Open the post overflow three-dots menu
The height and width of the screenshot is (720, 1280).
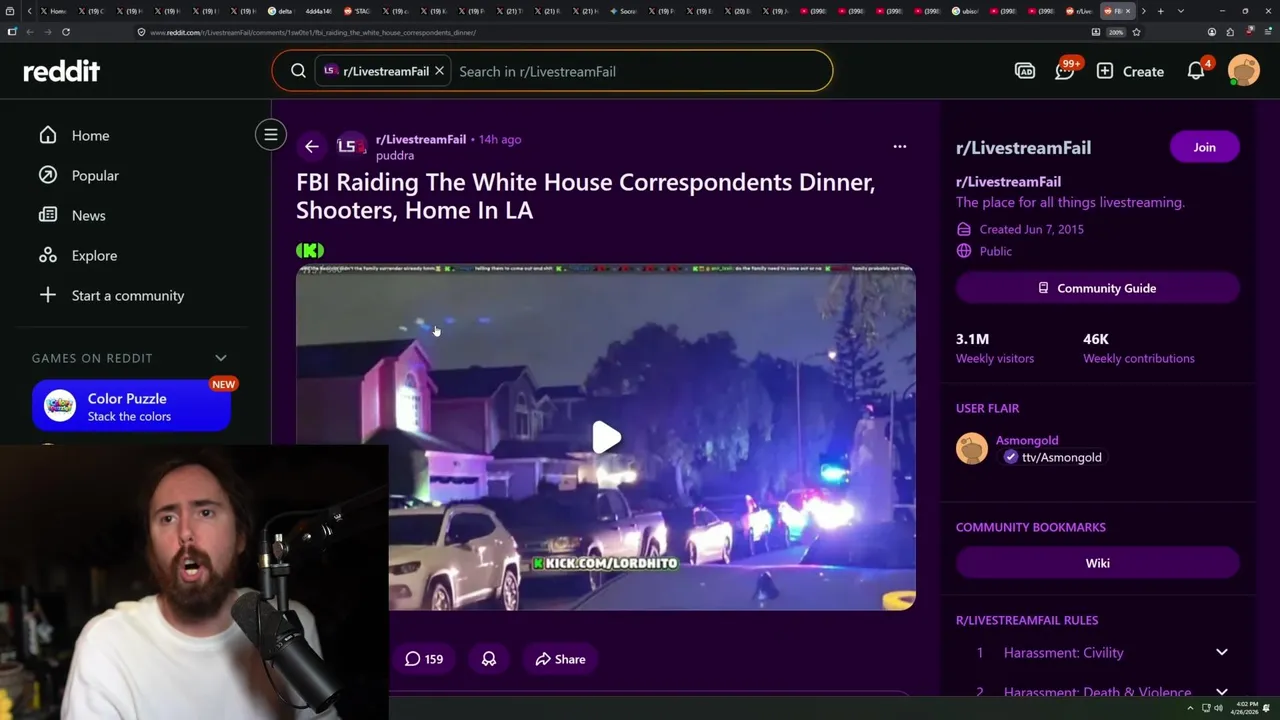coord(900,147)
